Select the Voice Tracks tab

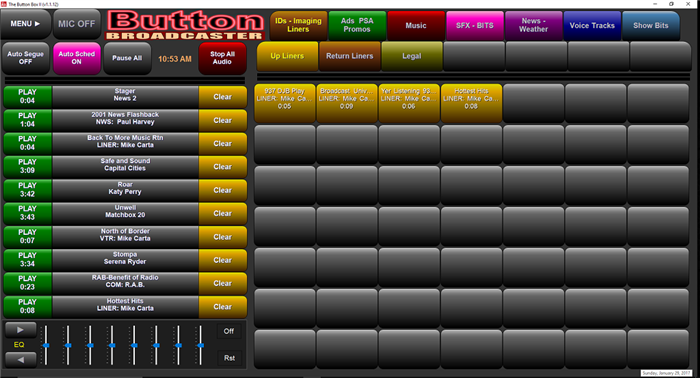click(x=592, y=25)
